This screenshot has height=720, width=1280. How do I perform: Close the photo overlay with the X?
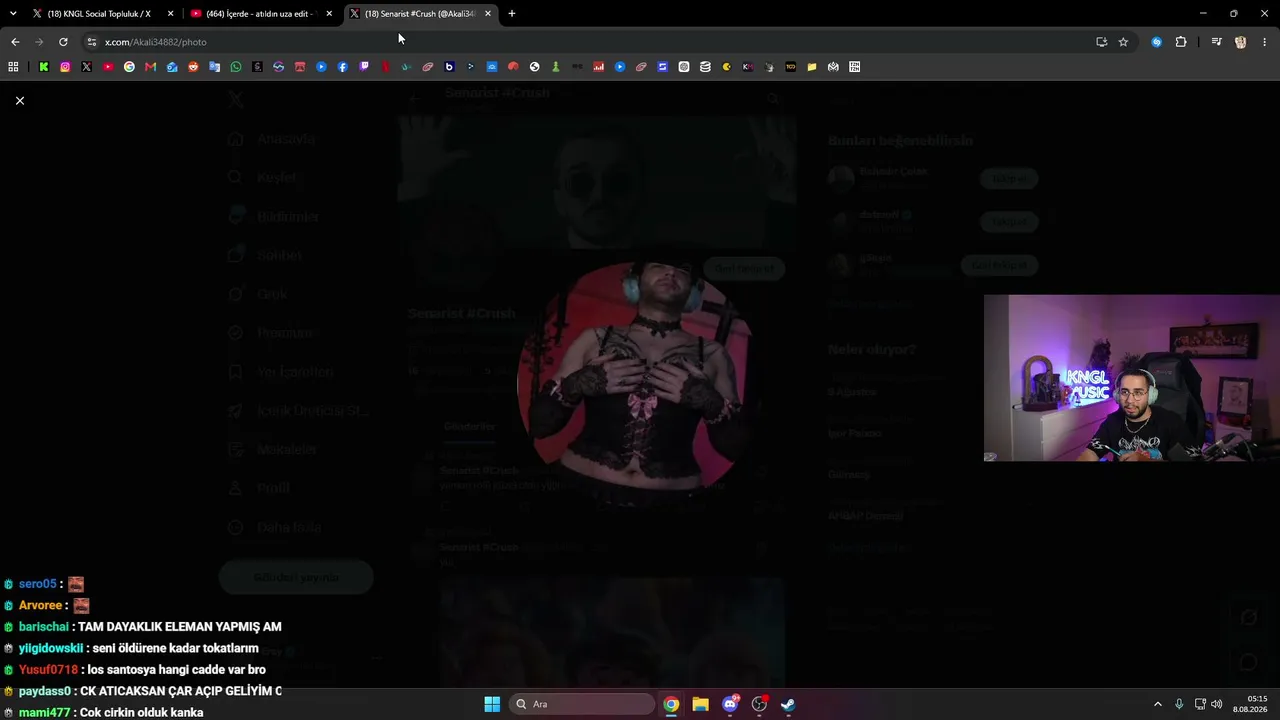coord(19,101)
